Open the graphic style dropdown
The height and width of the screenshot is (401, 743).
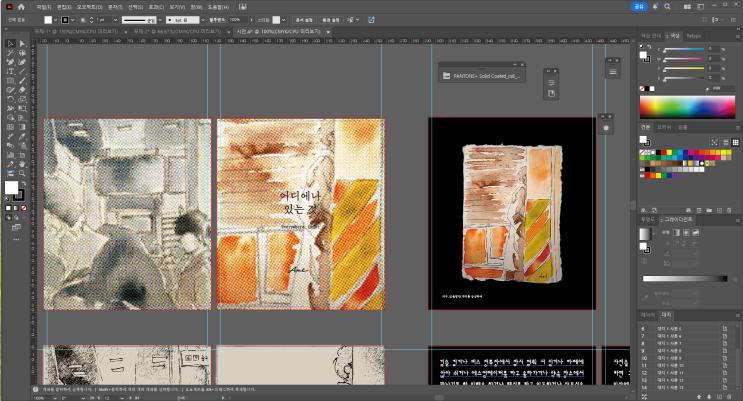(284, 20)
